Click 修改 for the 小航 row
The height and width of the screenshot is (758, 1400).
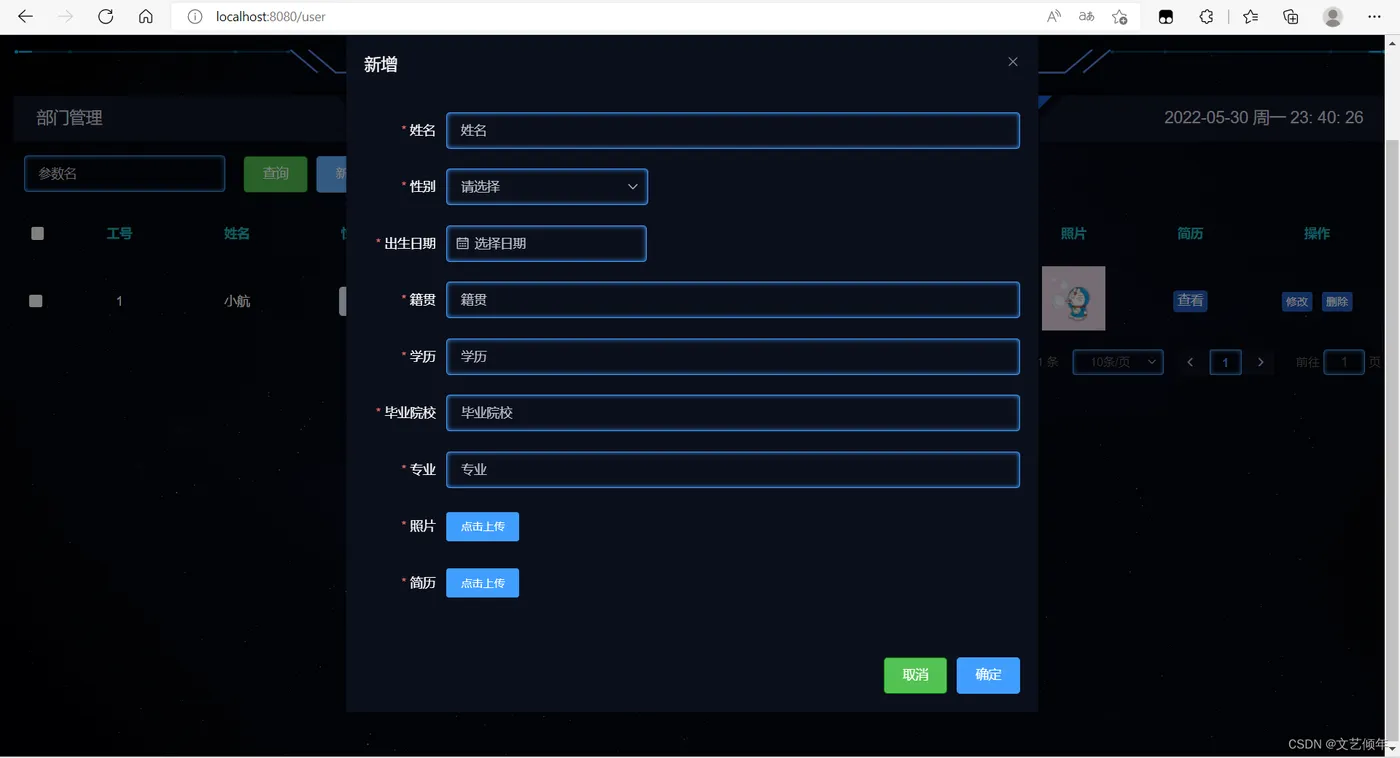tap(1297, 301)
